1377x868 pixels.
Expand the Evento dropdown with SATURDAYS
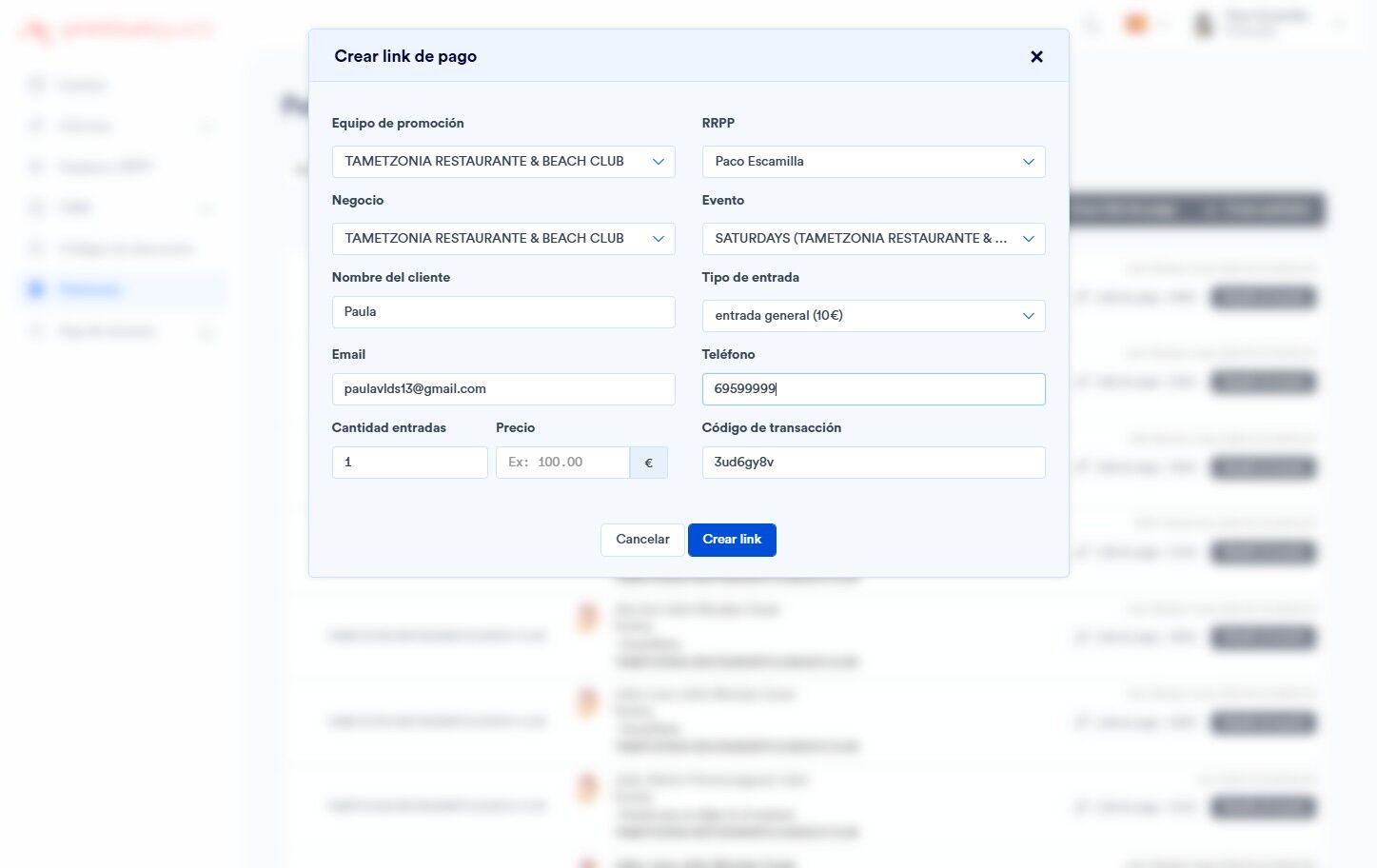click(x=874, y=239)
